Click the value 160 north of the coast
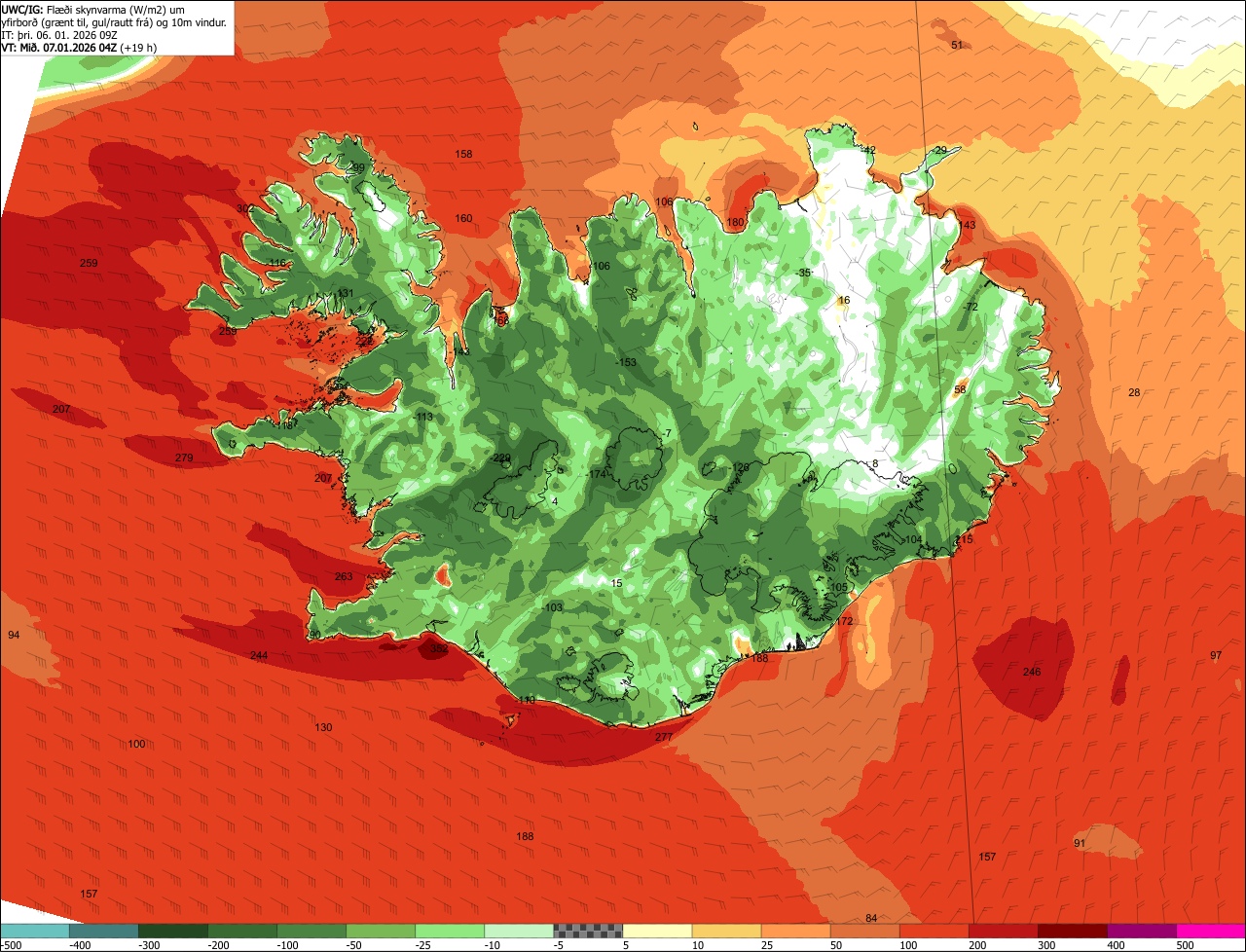The width and height of the screenshot is (1246, 952). (x=464, y=219)
